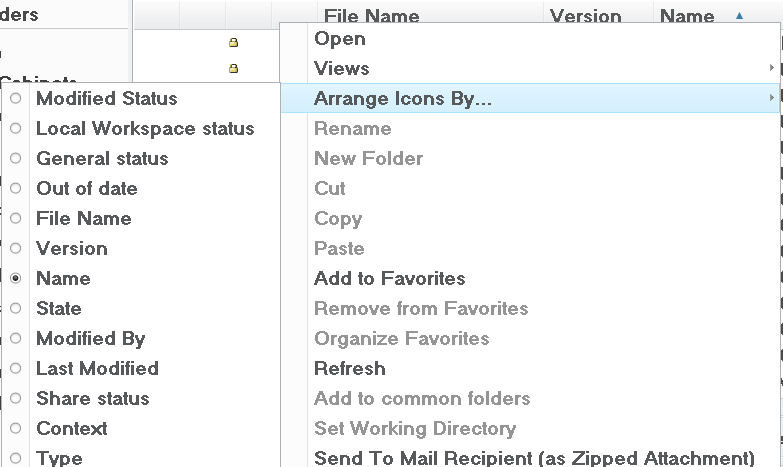Click the second yellow lock icon in the file list

pyautogui.click(x=233, y=68)
